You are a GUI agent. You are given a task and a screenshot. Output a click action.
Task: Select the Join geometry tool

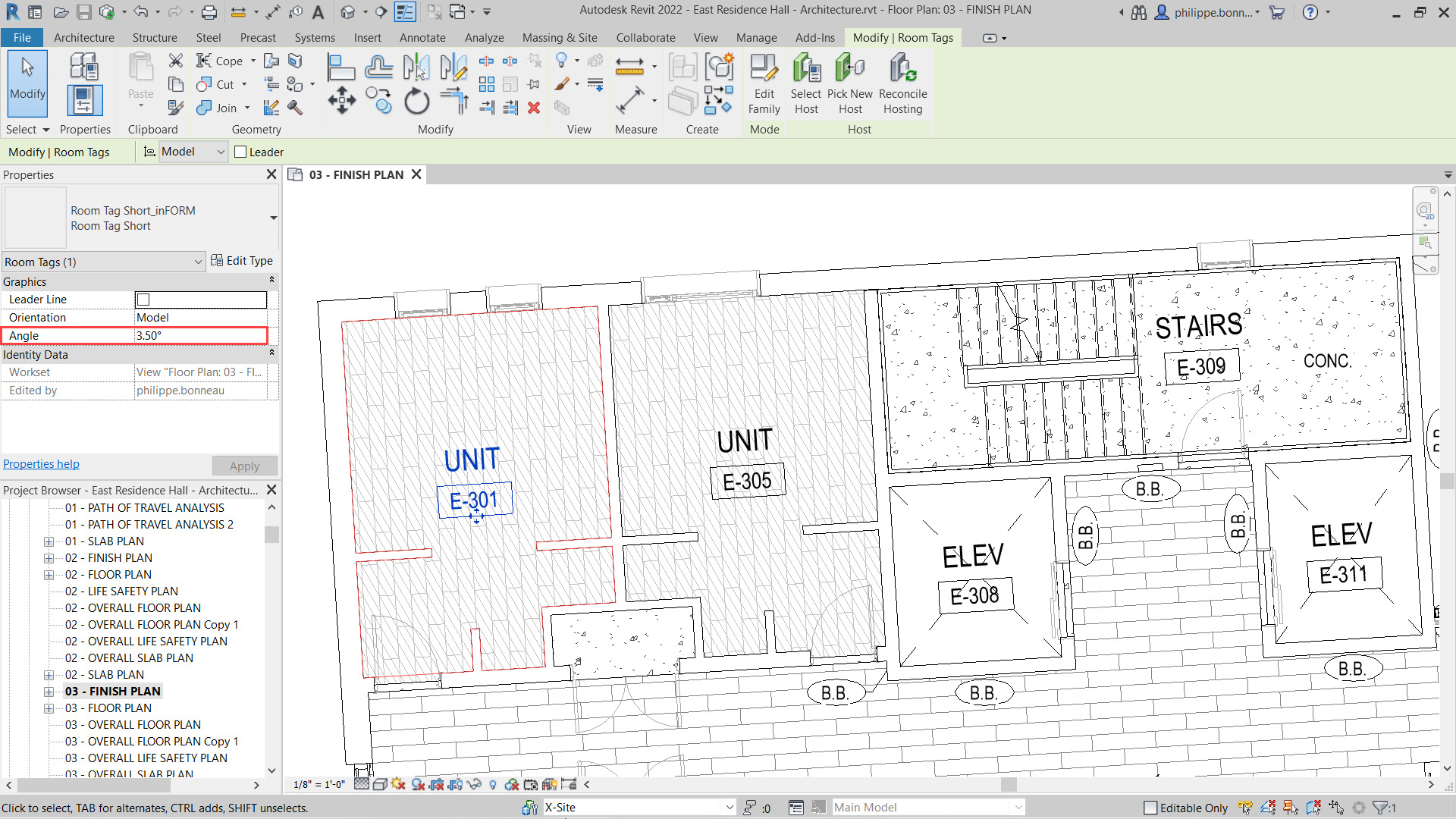pyautogui.click(x=217, y=108)
